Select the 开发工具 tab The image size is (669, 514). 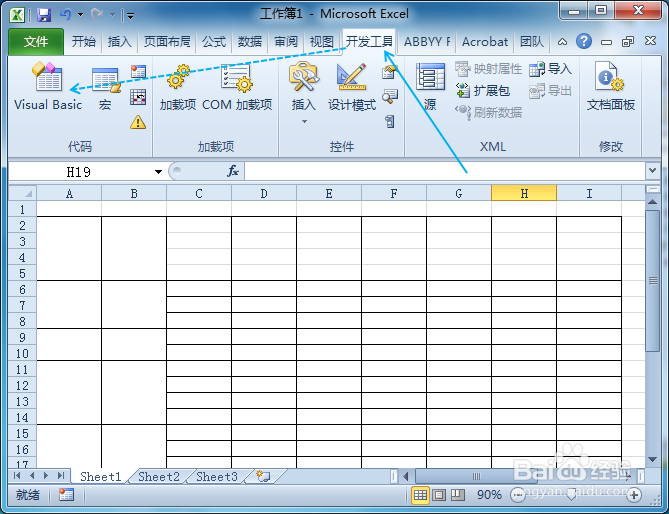pos(369,41)
